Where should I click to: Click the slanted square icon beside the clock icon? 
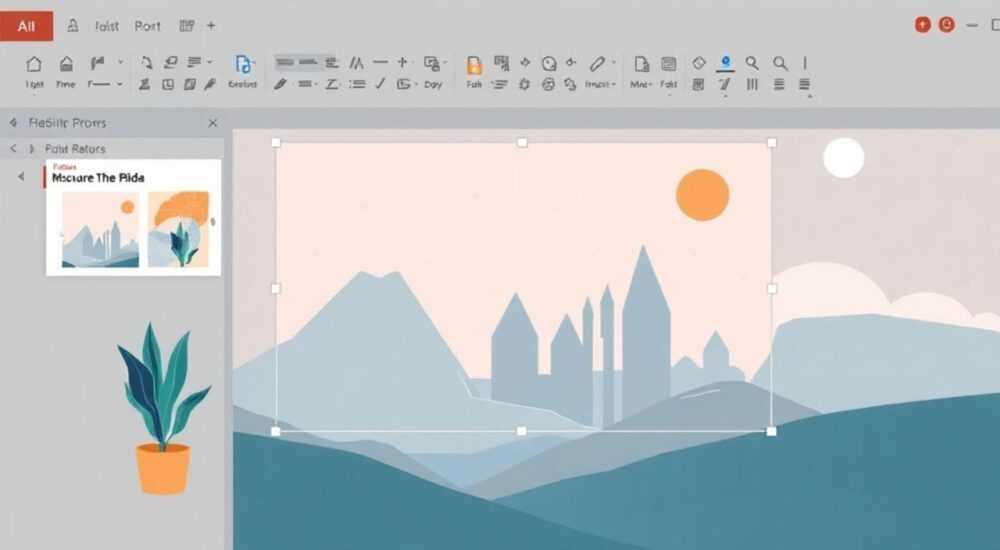pyautogui.click(x=189, y=84)
